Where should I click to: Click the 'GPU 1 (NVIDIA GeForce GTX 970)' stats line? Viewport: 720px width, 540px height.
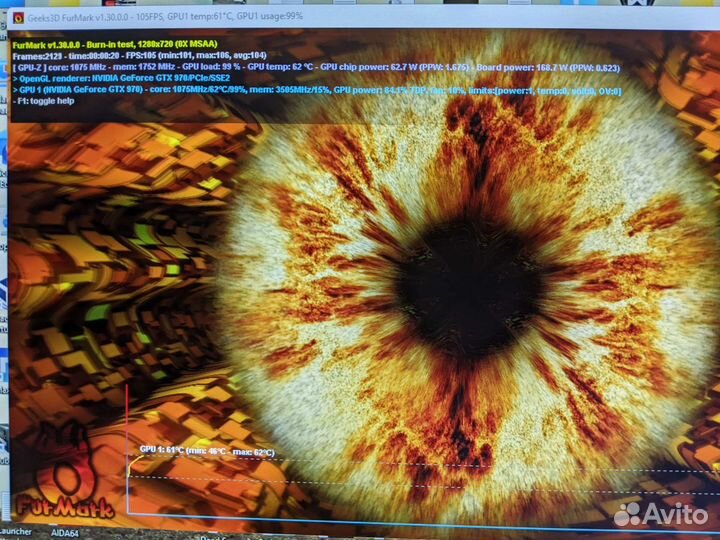coord(150,91)
